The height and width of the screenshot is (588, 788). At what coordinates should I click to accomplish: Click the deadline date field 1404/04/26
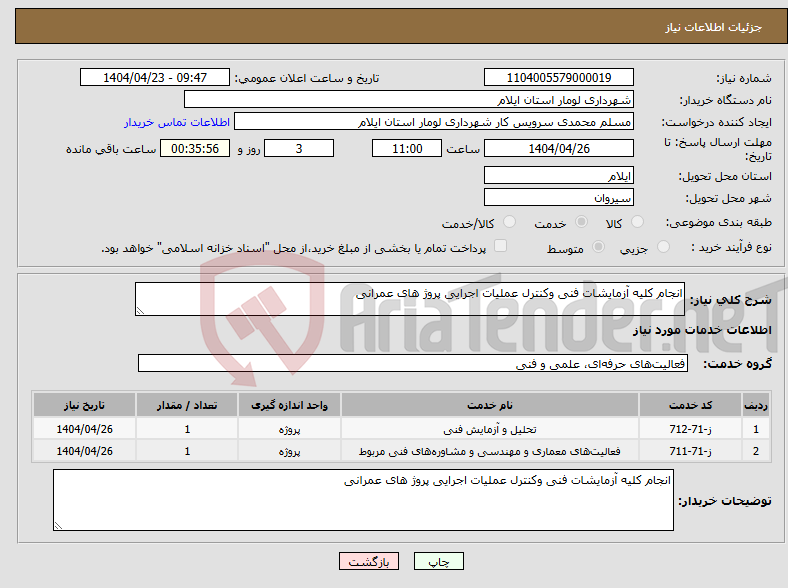558,148
